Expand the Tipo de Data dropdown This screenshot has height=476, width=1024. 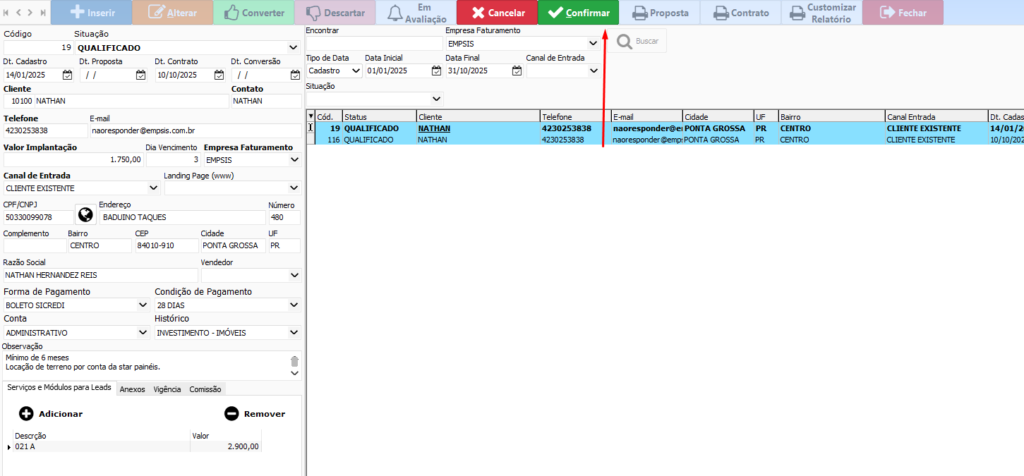coord(356,71)
